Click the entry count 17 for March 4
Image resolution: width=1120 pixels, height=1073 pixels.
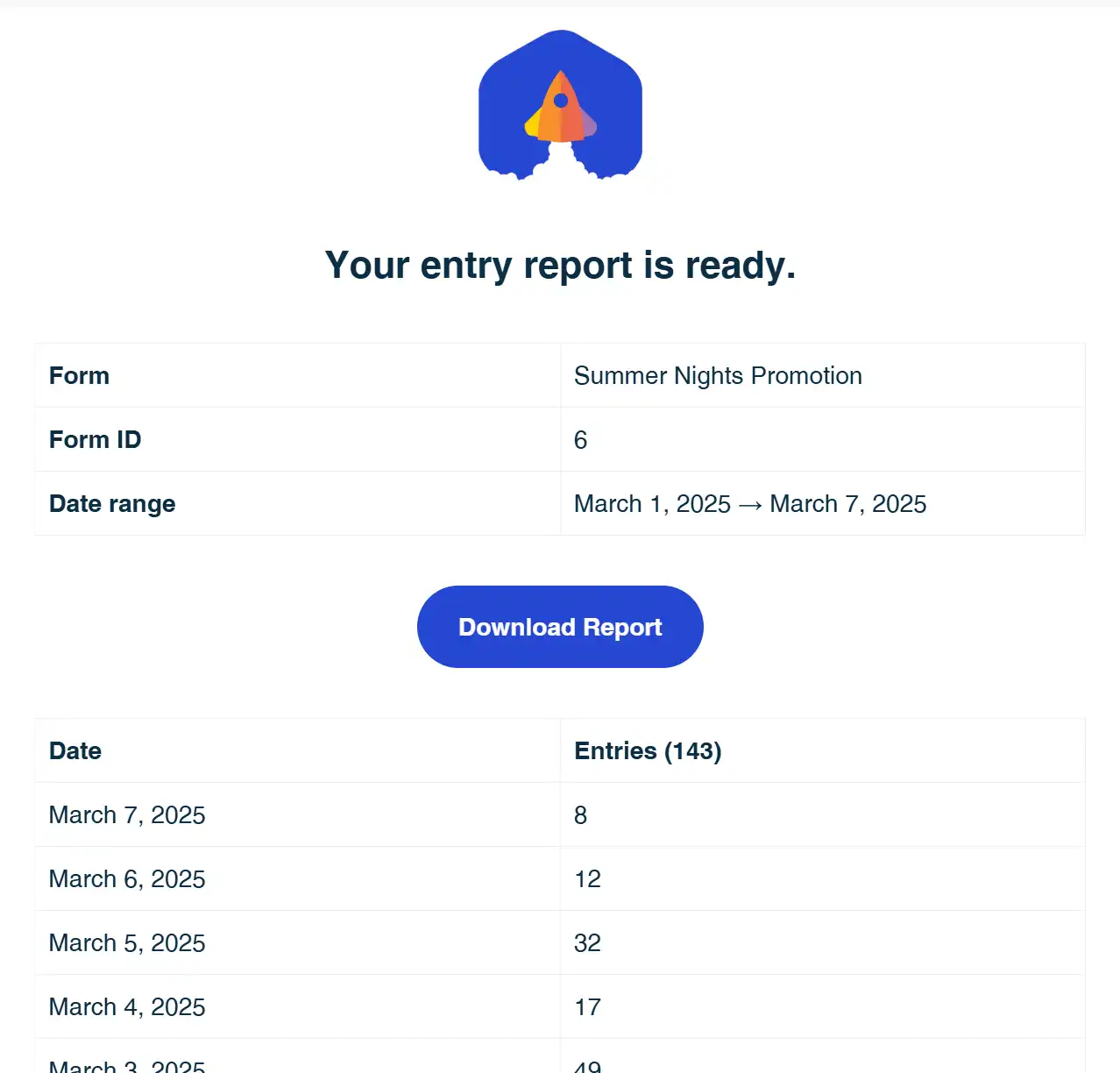(x=587, y=1007)
